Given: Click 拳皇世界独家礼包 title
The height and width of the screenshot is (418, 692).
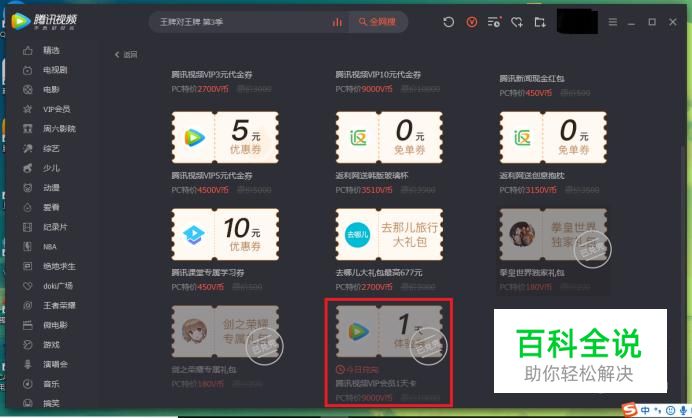Looking at the screenshot, I should 532,273.
